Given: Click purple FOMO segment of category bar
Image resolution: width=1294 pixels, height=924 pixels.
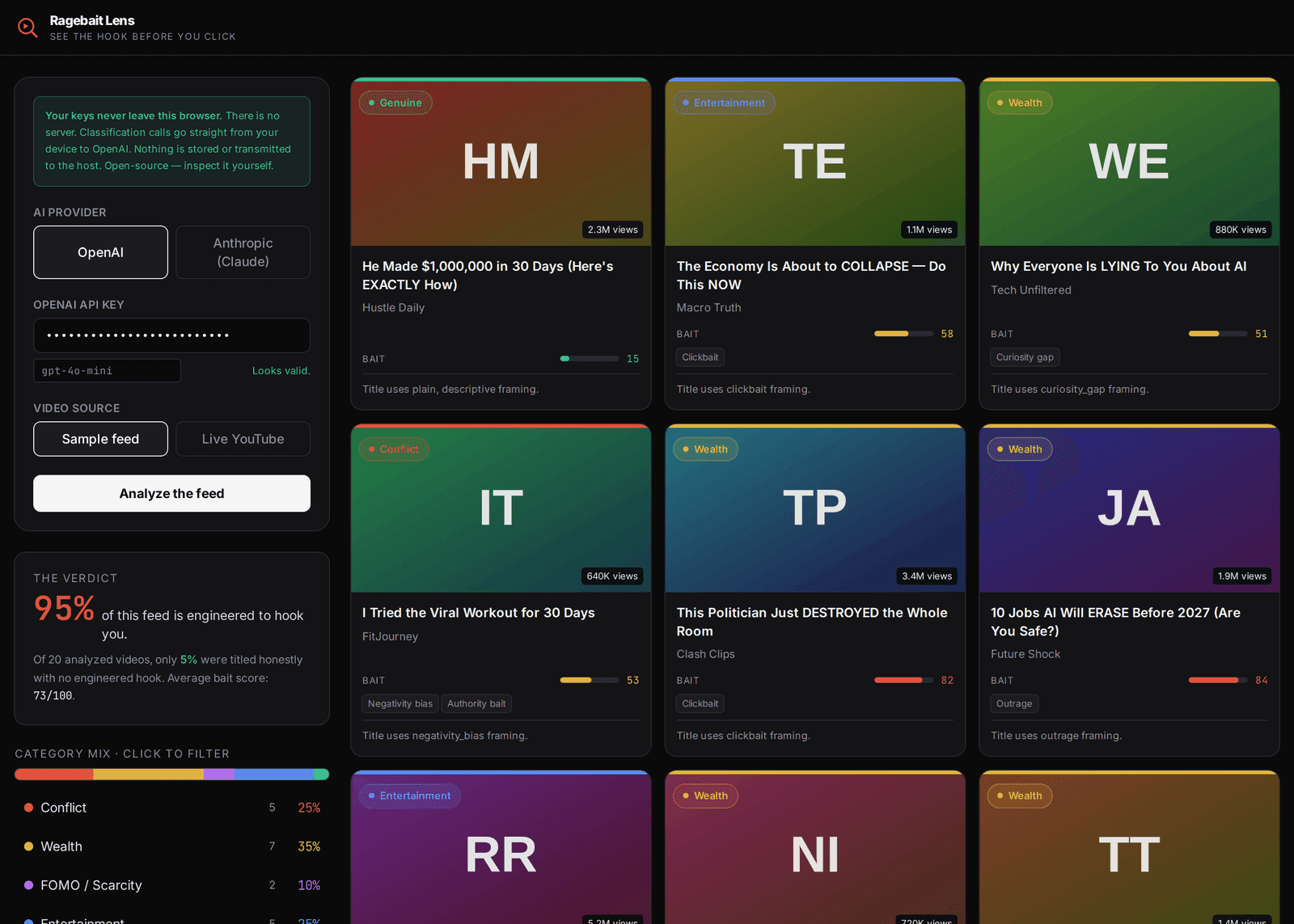Looking at the screenshot, I should coord(218,774).
